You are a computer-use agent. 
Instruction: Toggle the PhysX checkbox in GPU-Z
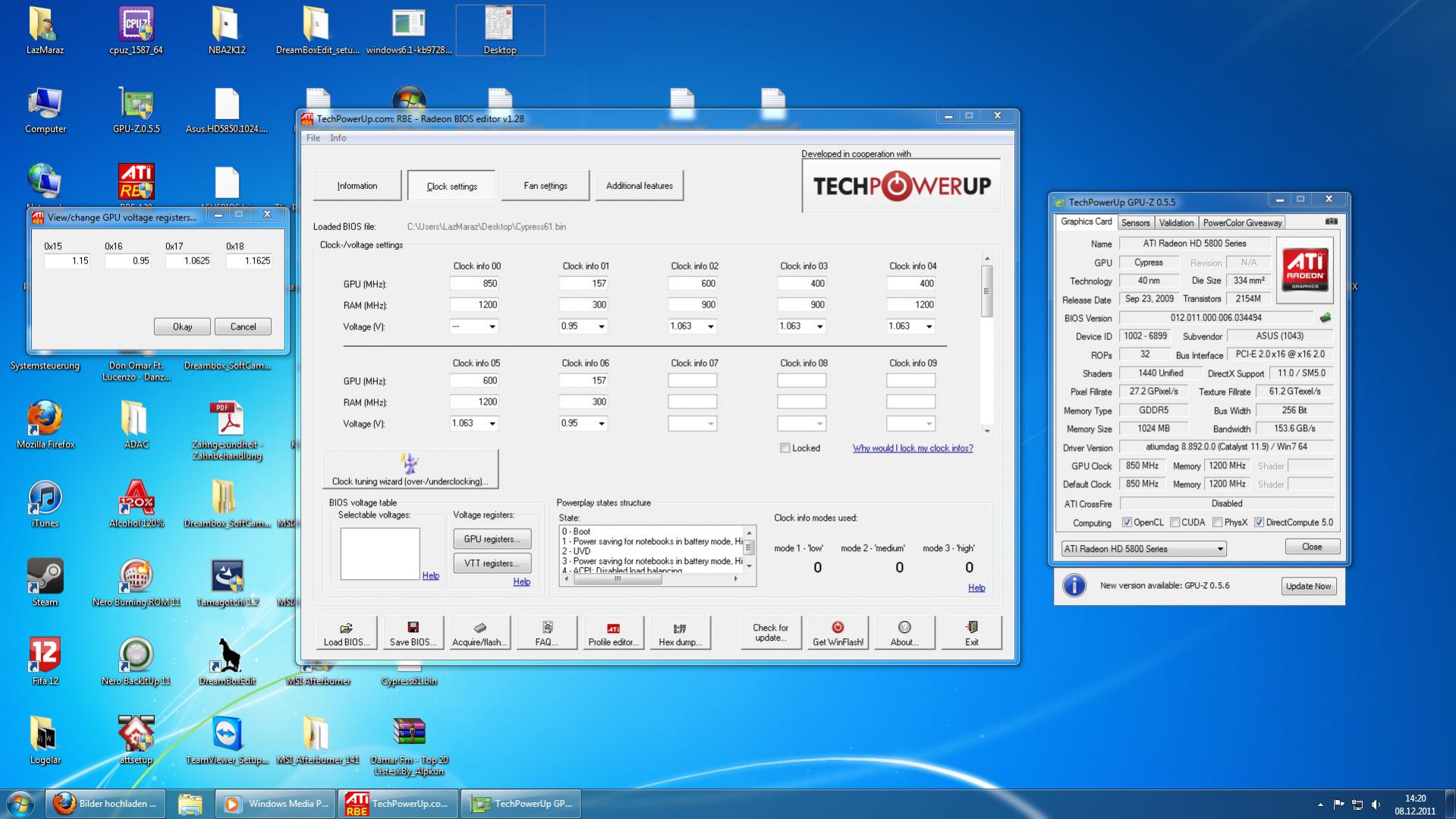[x=1217, y=522]
